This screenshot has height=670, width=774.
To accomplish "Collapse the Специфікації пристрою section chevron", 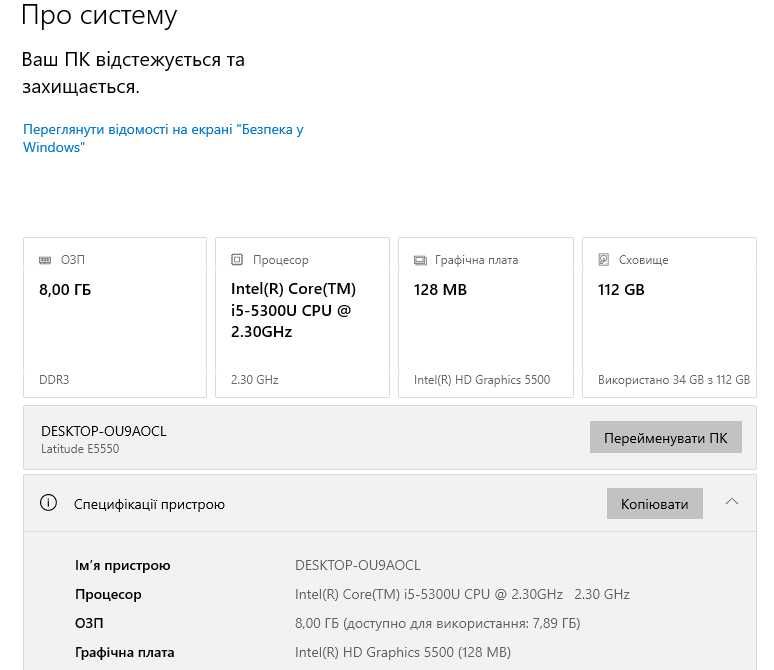I will pos(732,502).
